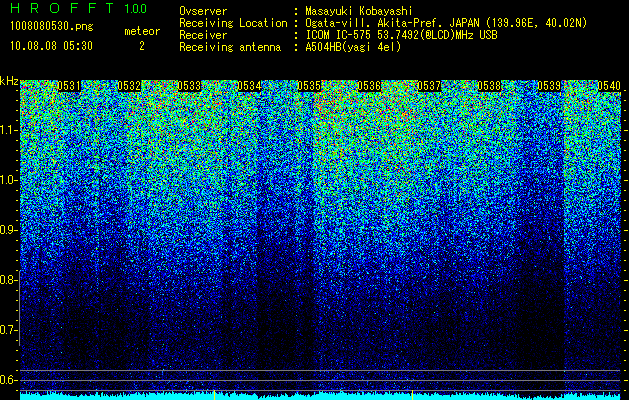Click the meteor count label
This screenshot has width=629, height=400.
pos(142,31)
